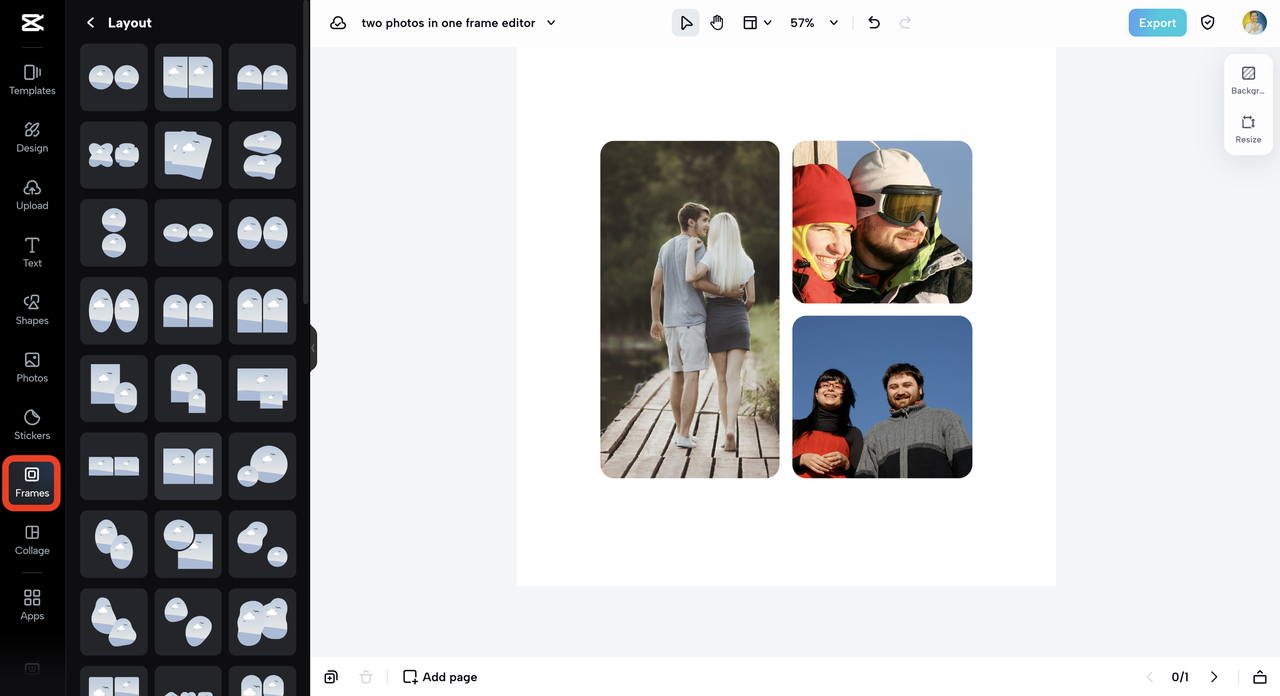This screenshot has width=1280, height=696.
Task: Select the two circles layout frame
Action: pyautogui.click(x=114, y=77)
